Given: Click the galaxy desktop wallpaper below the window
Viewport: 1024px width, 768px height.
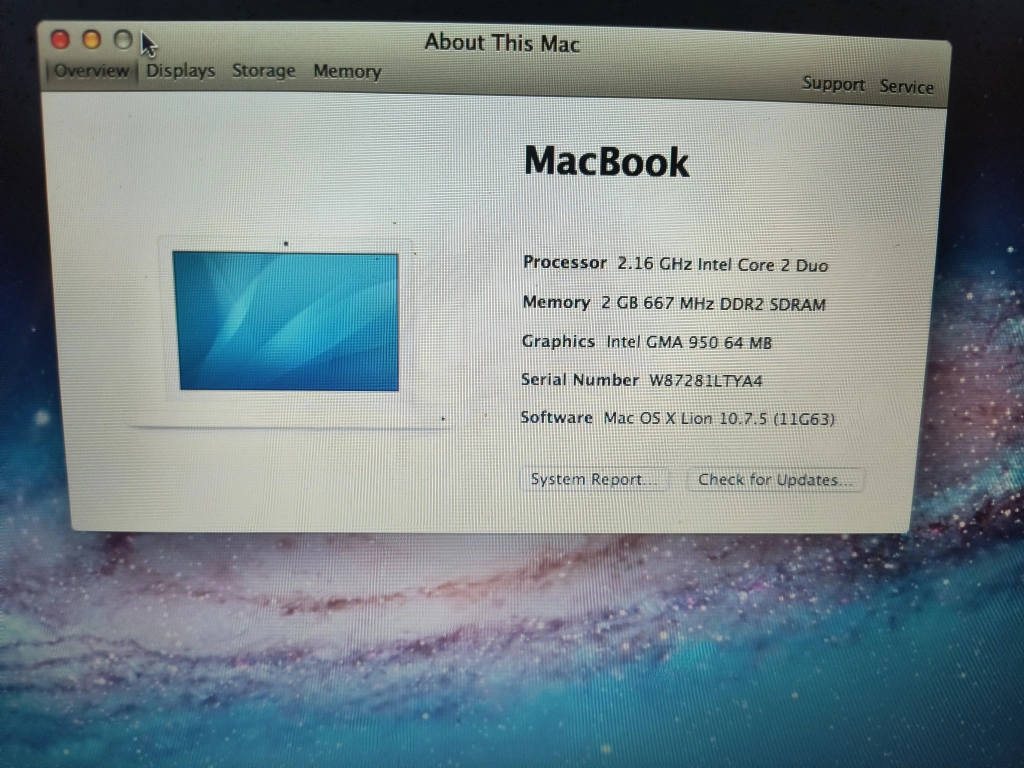Looking at the screenshot, I should click(x=500, y=640).
